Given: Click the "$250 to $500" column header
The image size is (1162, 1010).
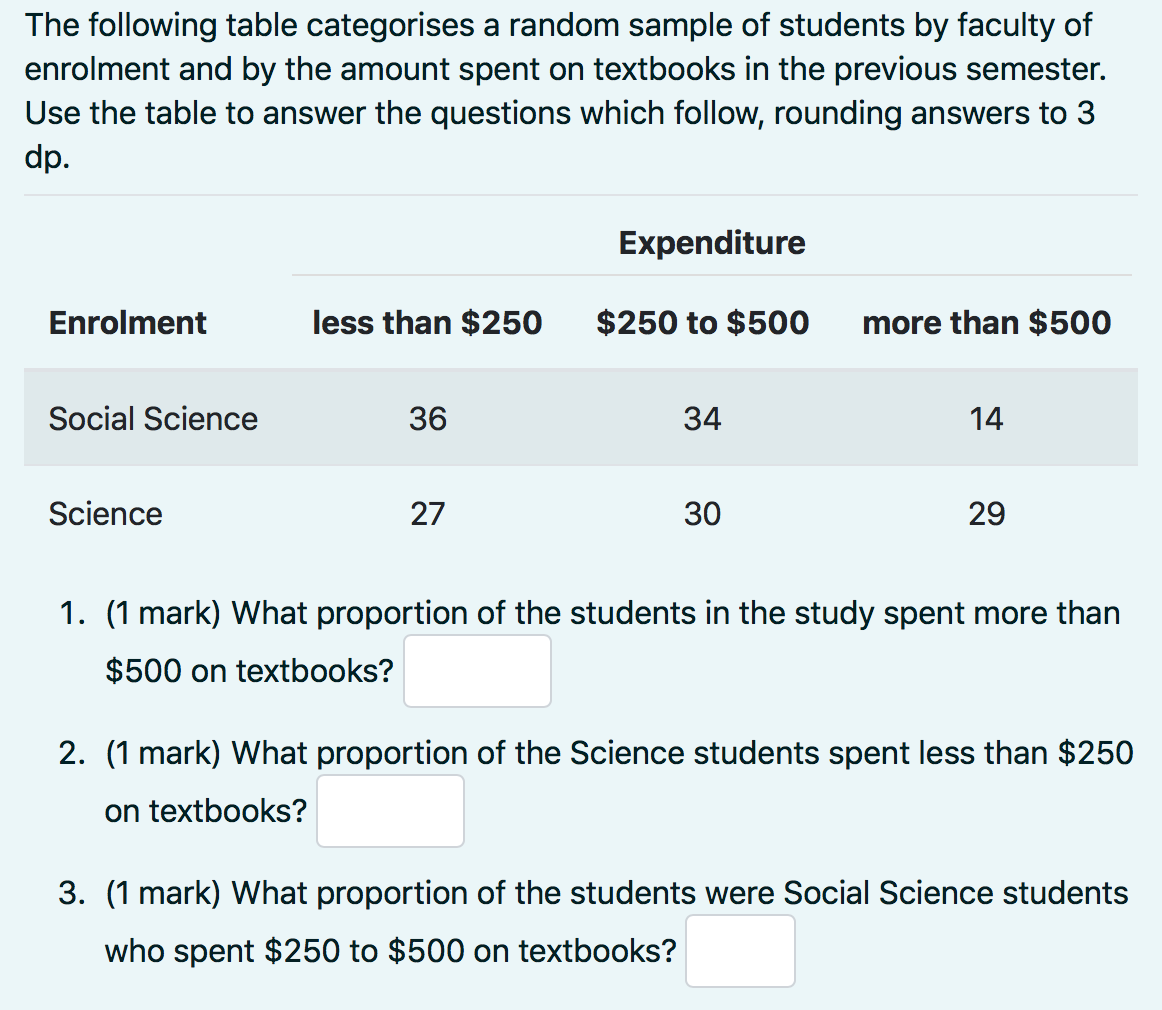Looking at the screenshot, I should [702, 323].
